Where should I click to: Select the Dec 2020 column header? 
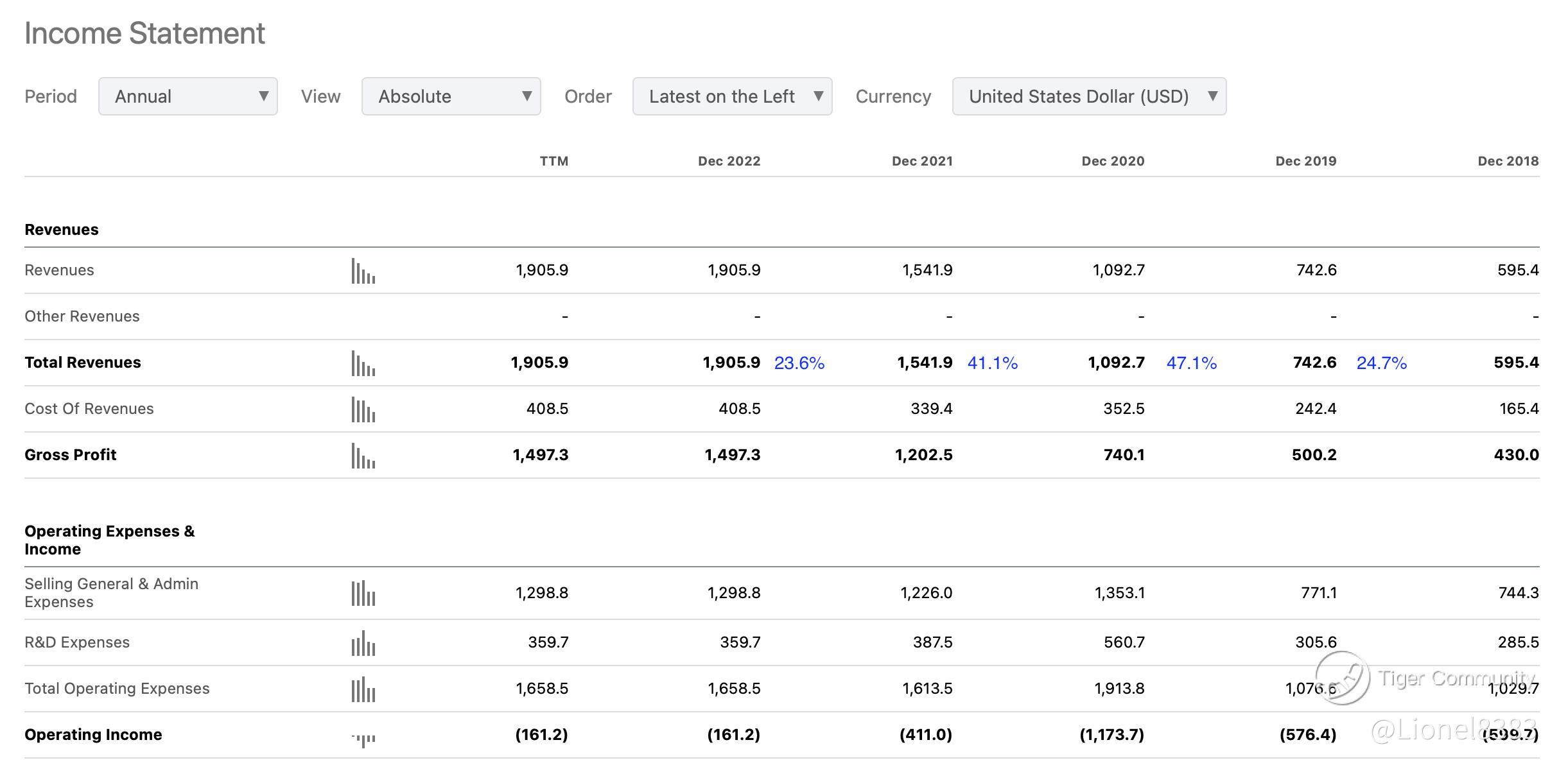click(1113, 161)
